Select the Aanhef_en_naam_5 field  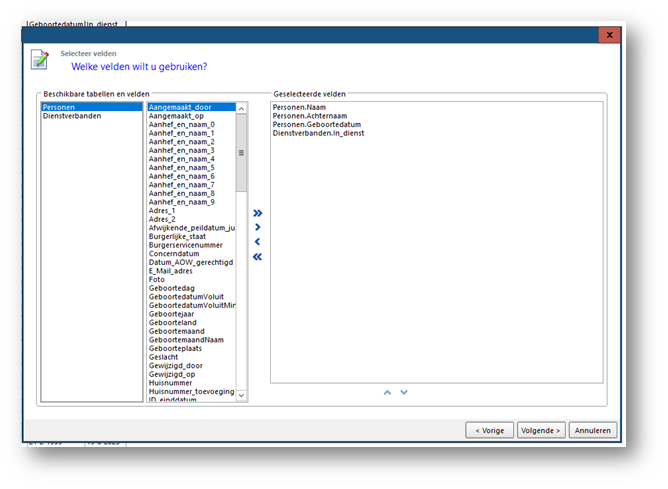191,167
